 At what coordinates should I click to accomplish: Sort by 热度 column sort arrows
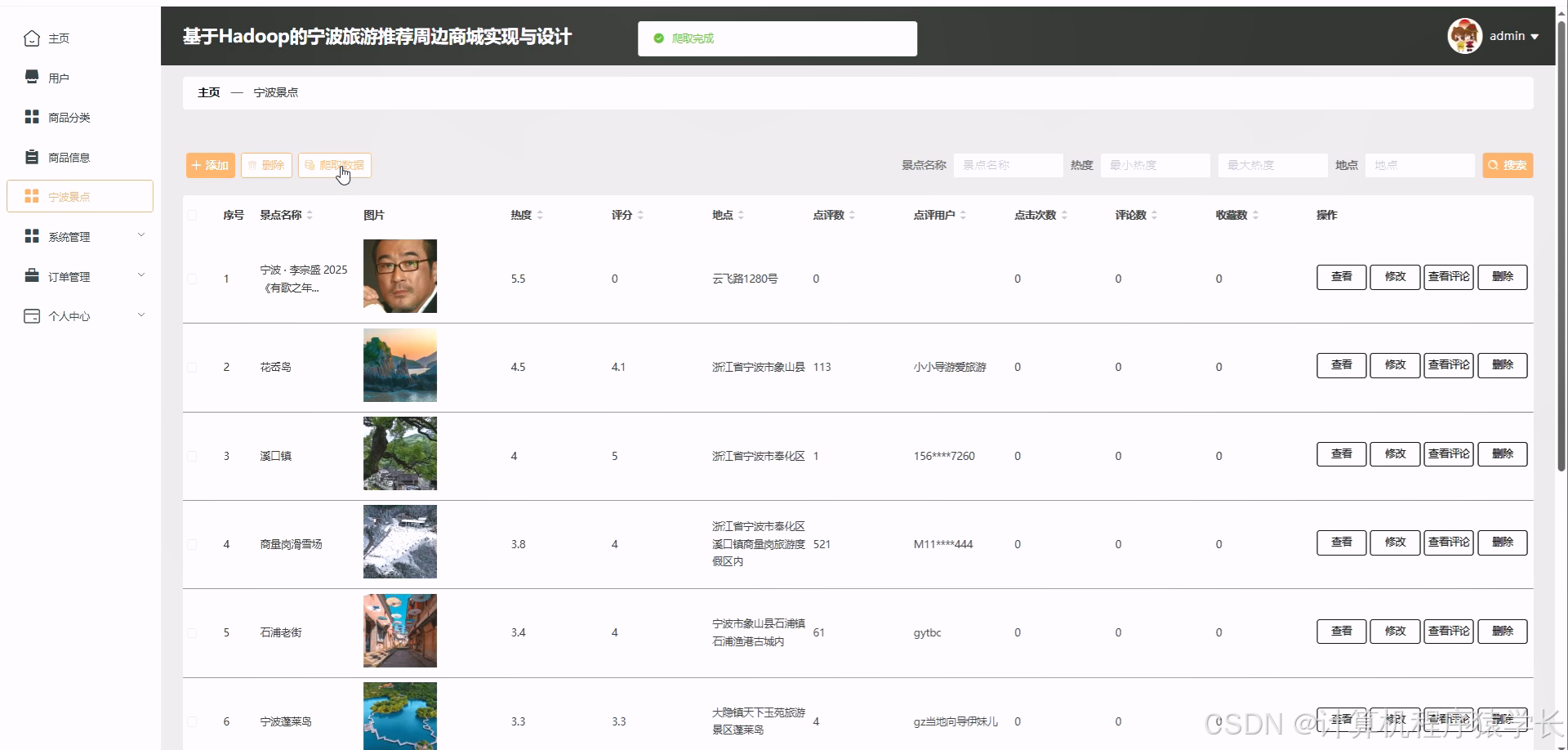(x=540, y=215)
